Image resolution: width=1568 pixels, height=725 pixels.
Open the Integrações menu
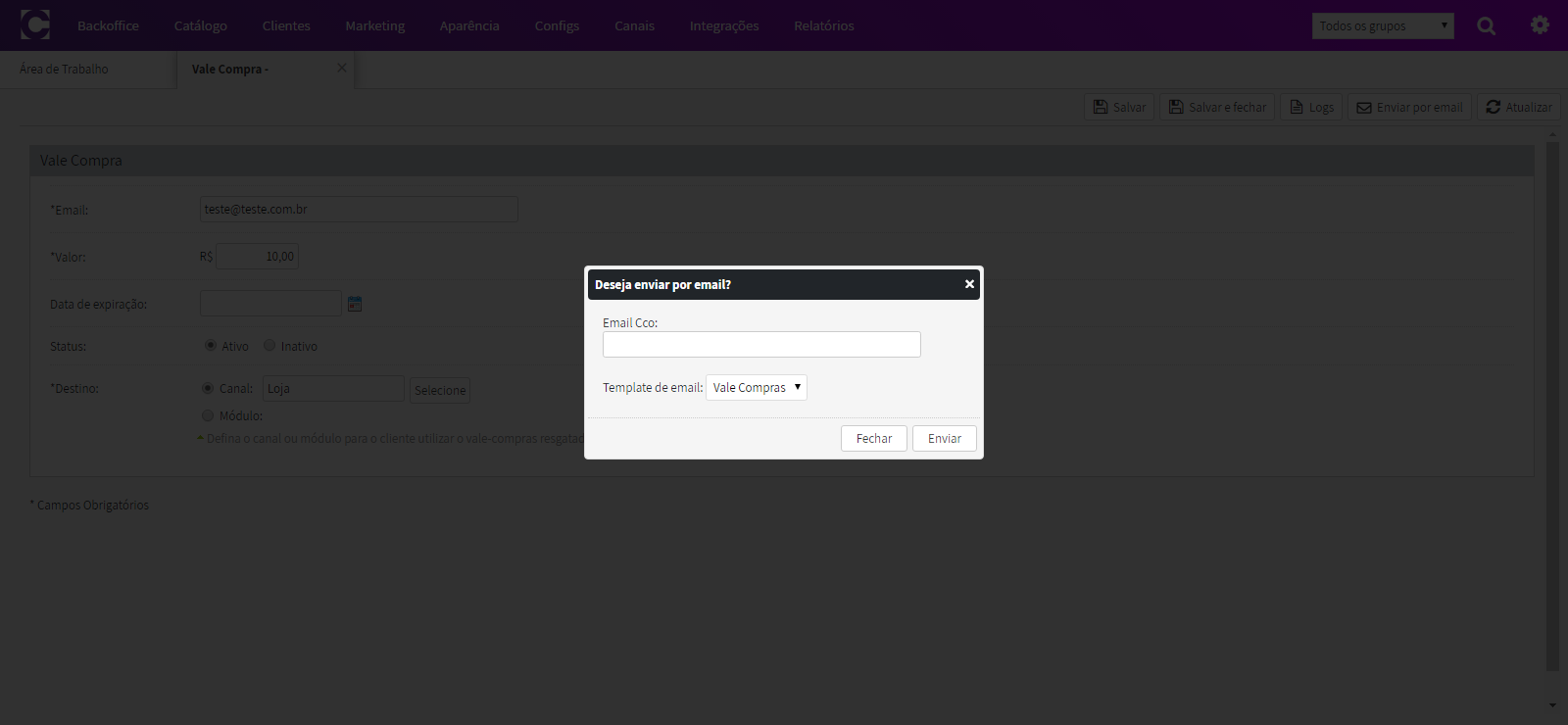point(724,25)
